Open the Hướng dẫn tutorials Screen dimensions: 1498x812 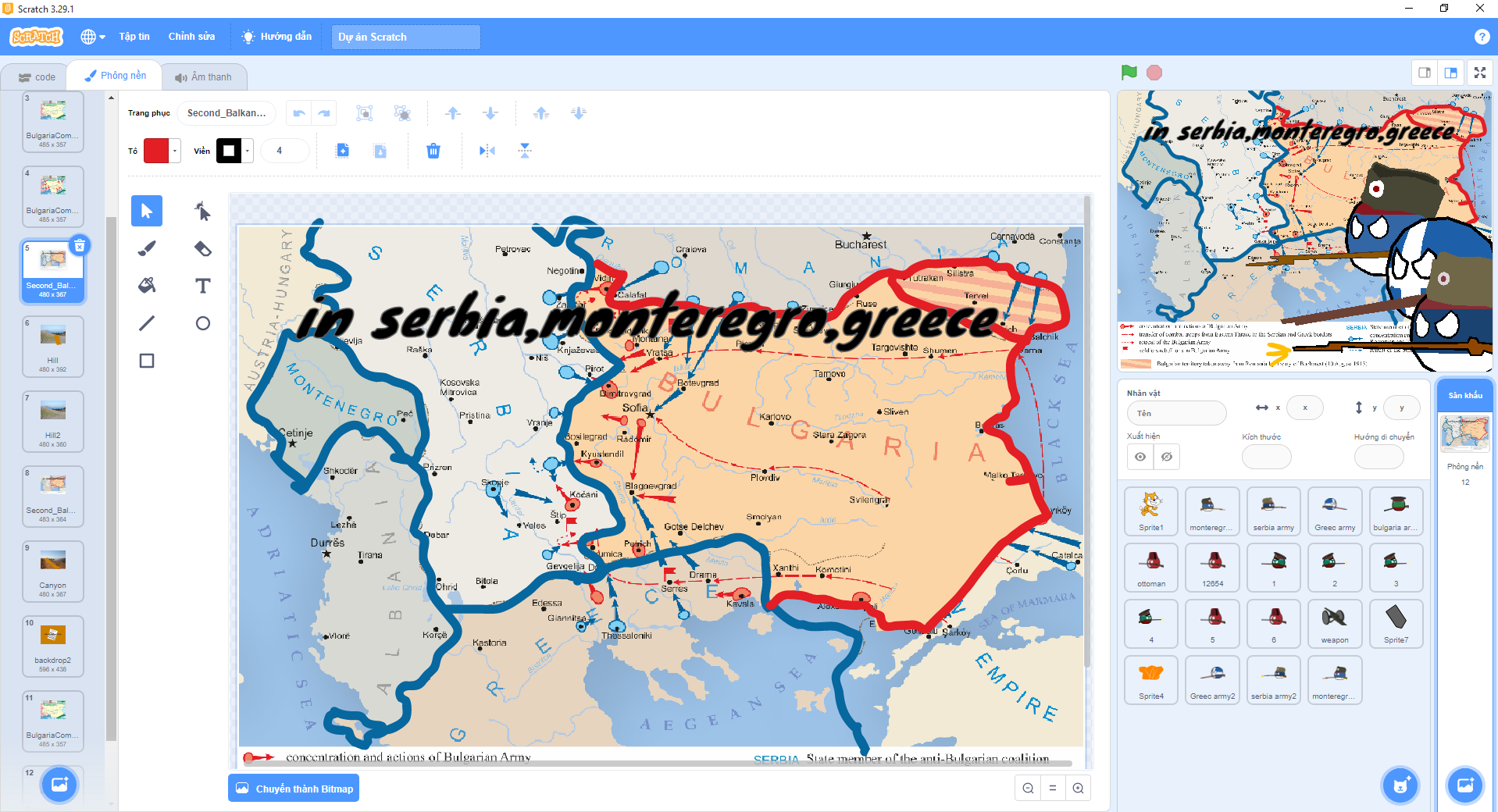pyautogui.click(x=277, y=37)
